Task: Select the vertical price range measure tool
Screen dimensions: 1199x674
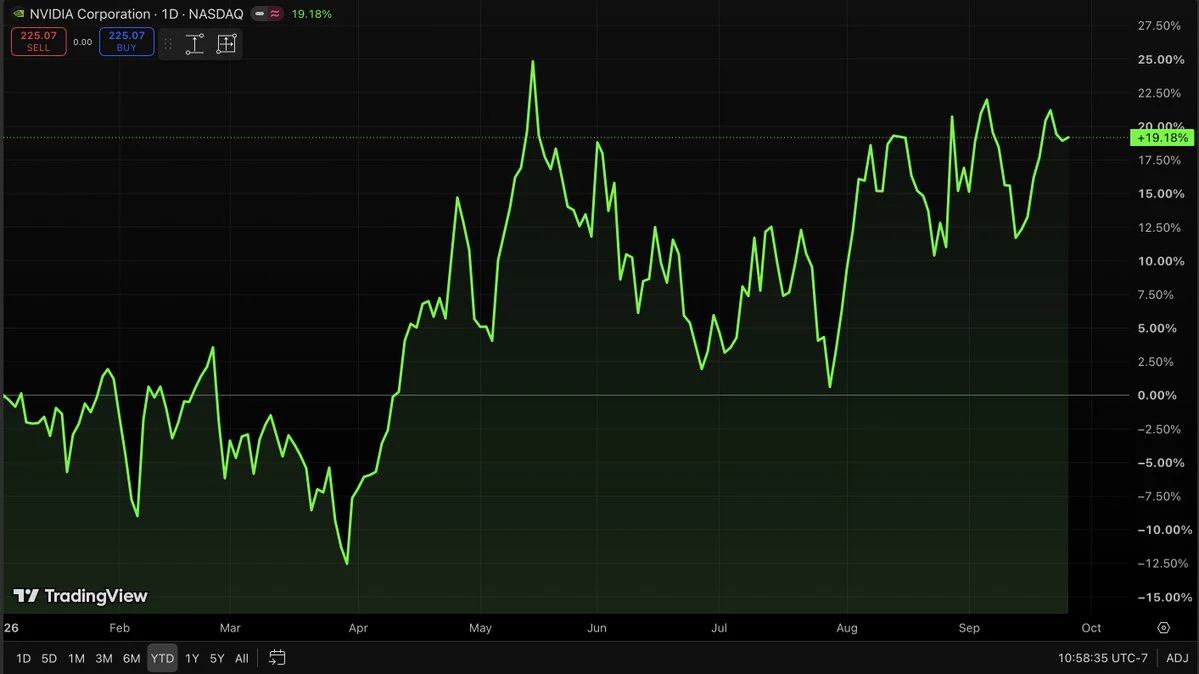Action: pos(195,44)
